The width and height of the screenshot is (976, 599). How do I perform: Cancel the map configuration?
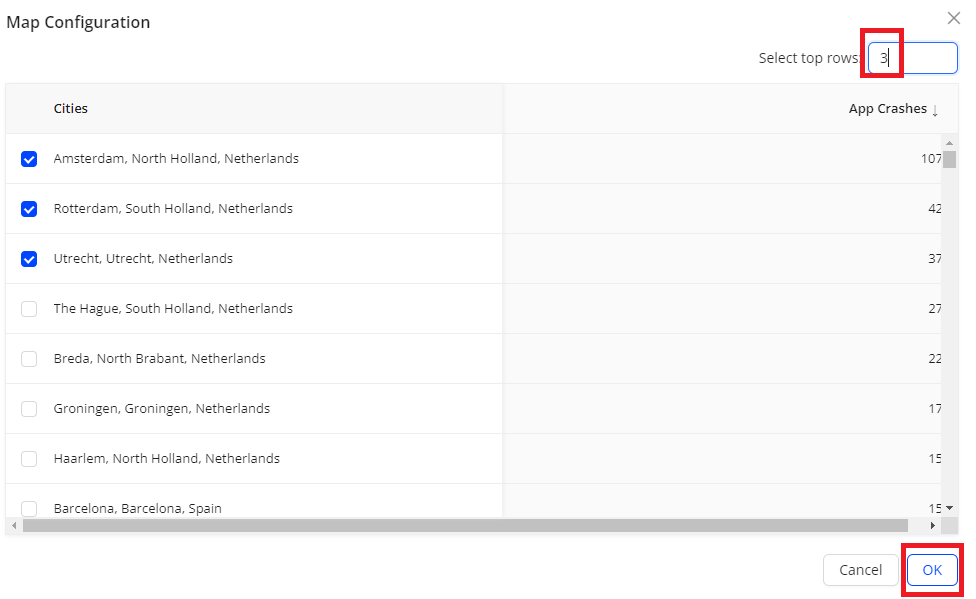860,570
